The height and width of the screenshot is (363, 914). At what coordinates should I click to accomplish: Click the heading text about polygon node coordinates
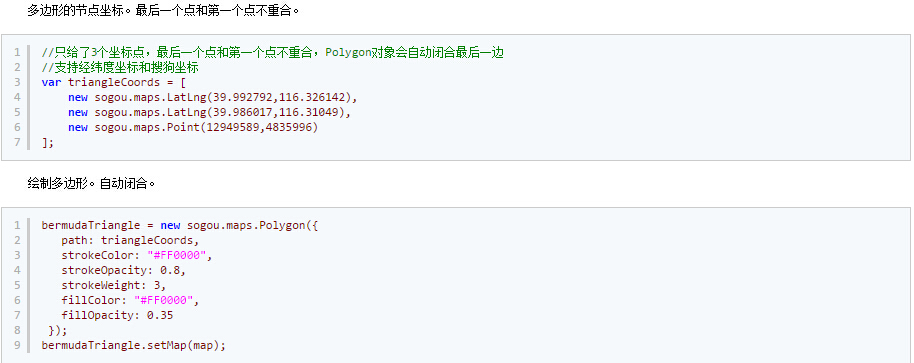click(x=164, y=10)
